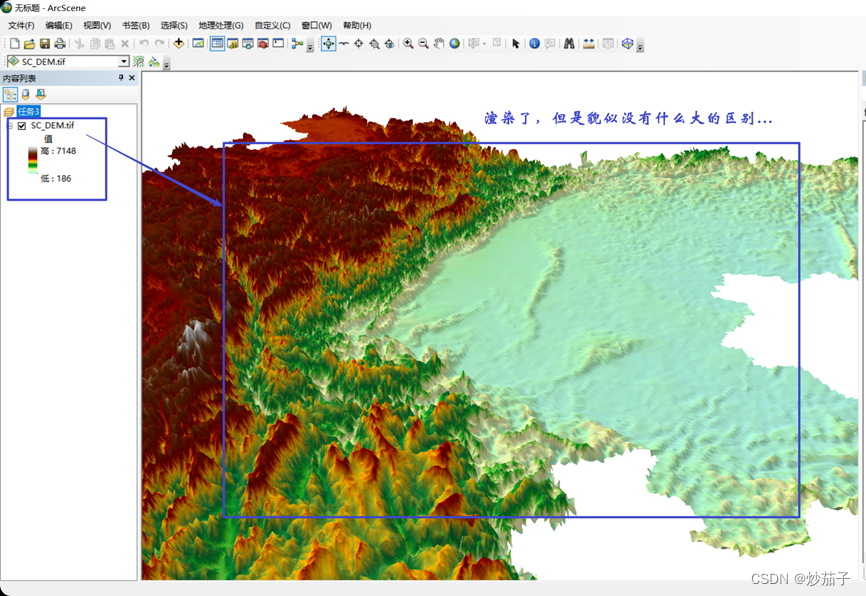Open the ArcToolbox window

[263, 44]
